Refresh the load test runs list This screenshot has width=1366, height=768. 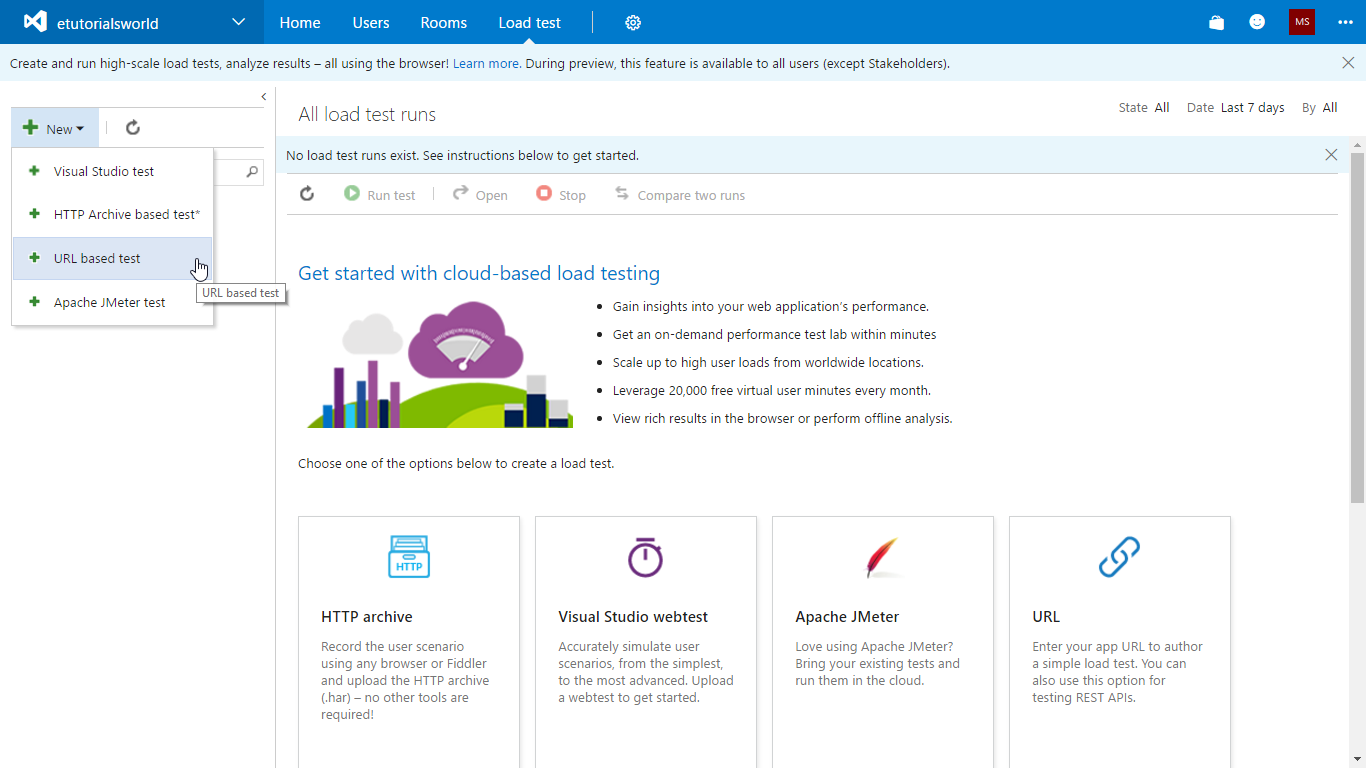click(307, 194)
